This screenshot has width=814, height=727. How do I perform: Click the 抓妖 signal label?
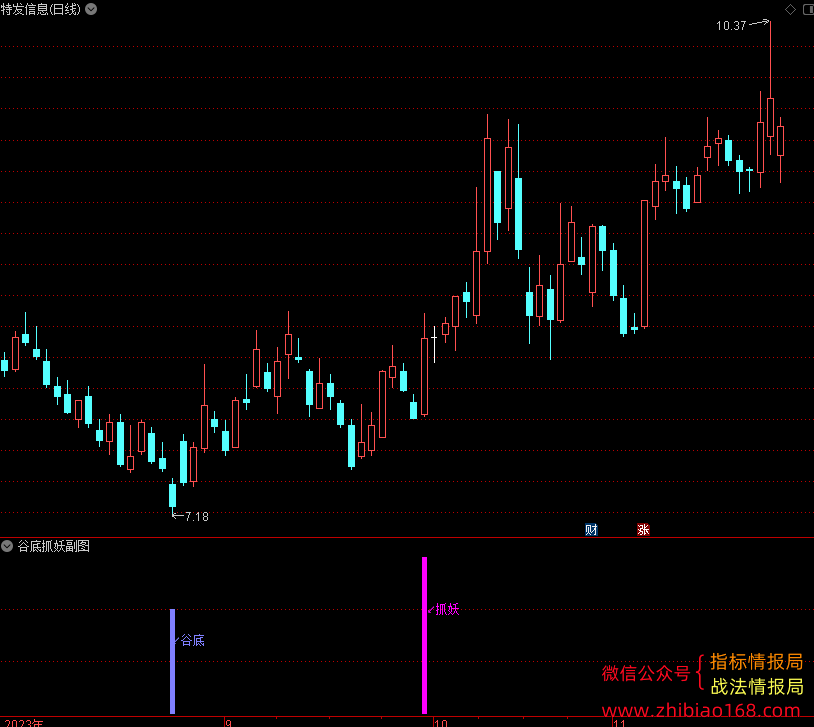point(447,609)
